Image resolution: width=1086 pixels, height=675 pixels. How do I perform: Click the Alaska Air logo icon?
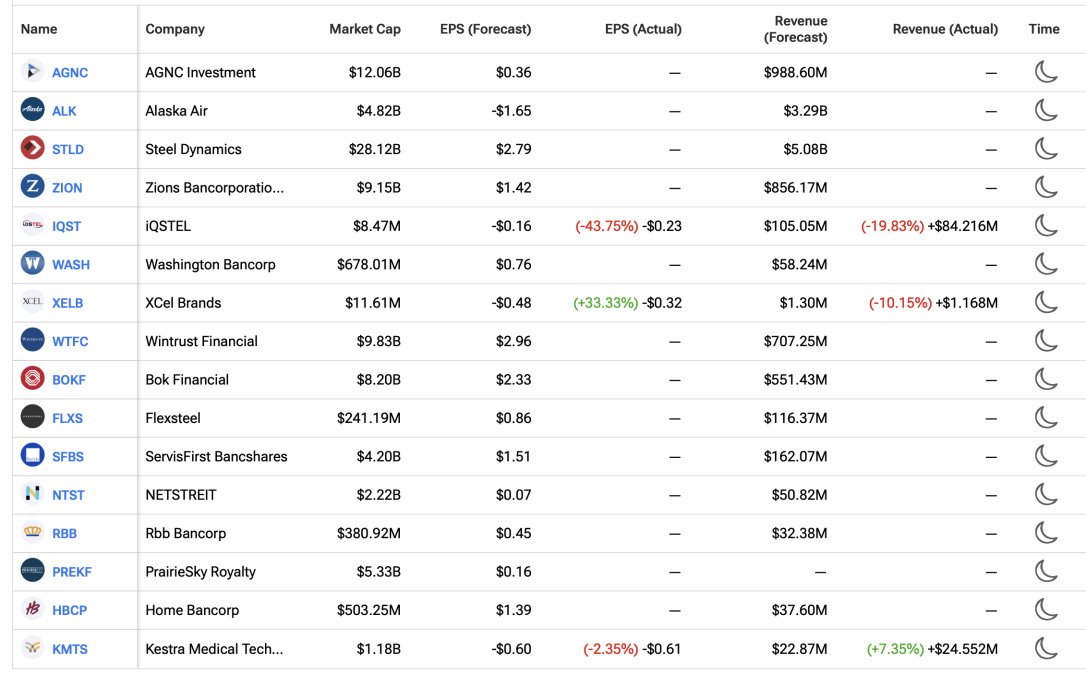tap(33, 110)
